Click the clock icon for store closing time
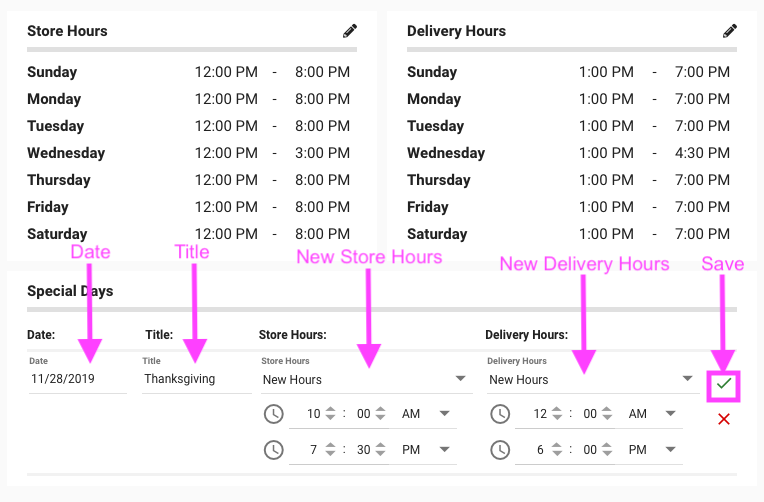This screenshot has height=502, width=764. click(273, 450)
